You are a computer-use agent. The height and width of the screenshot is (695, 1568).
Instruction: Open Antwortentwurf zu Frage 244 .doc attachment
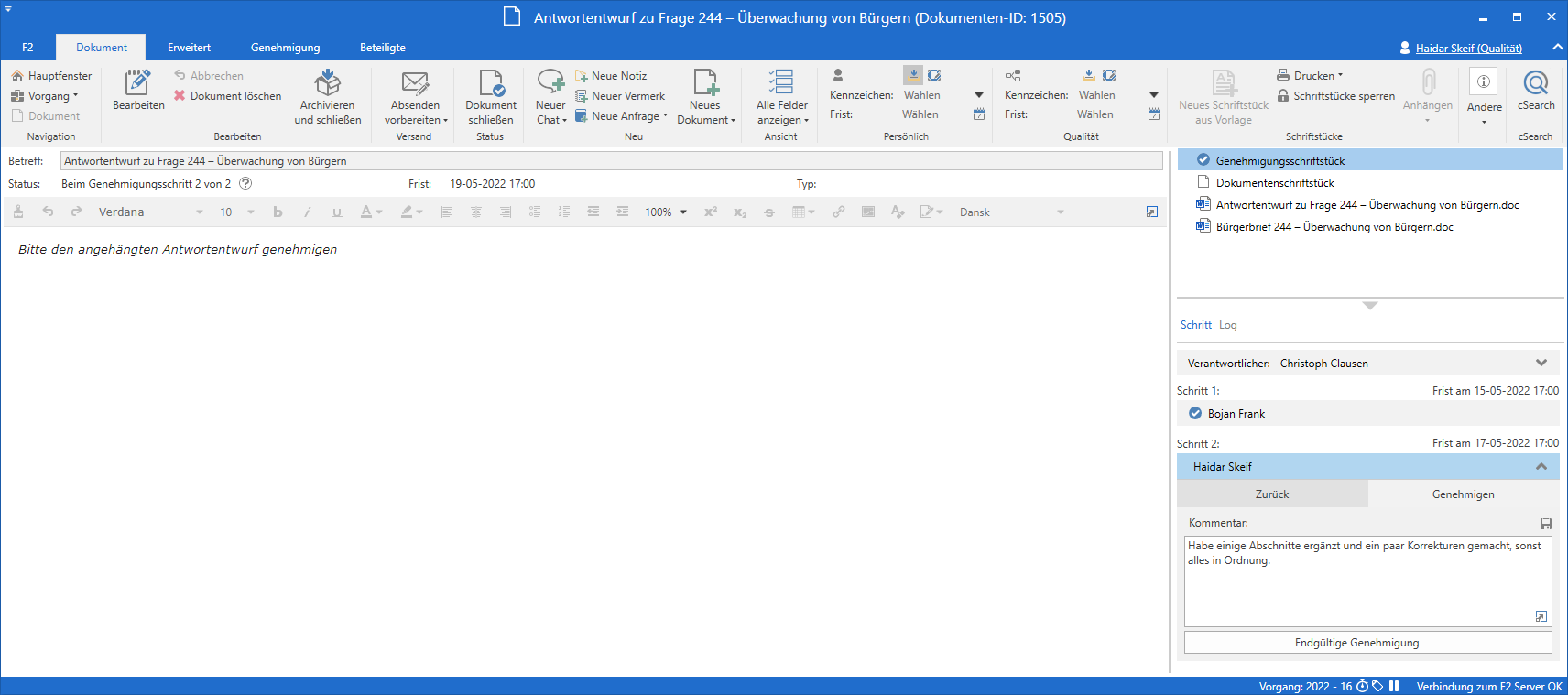(x=1367, y=204)
